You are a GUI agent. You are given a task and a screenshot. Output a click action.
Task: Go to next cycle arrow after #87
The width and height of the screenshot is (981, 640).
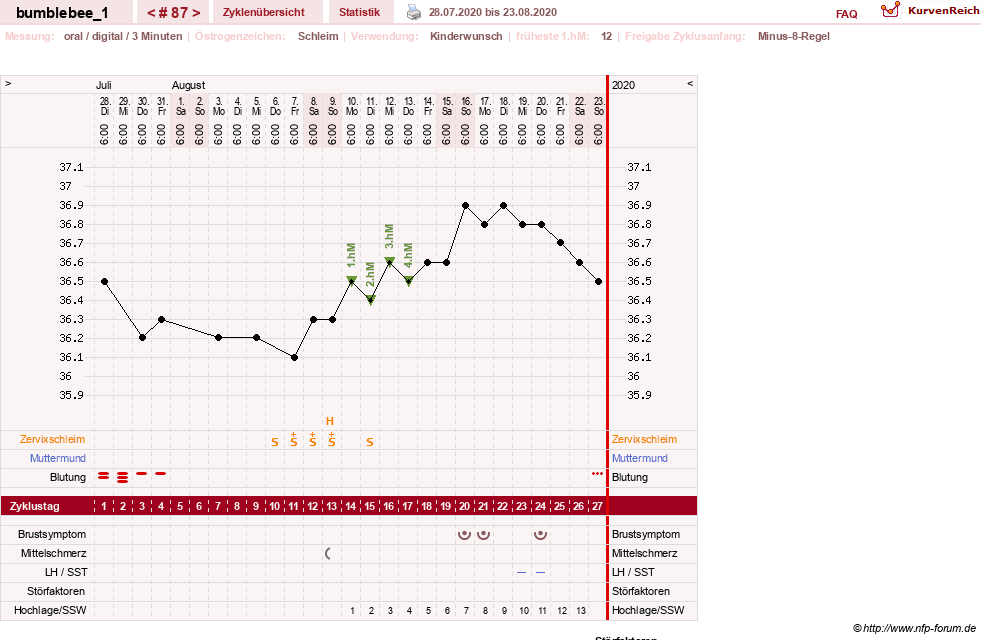[x=196, y=13]
